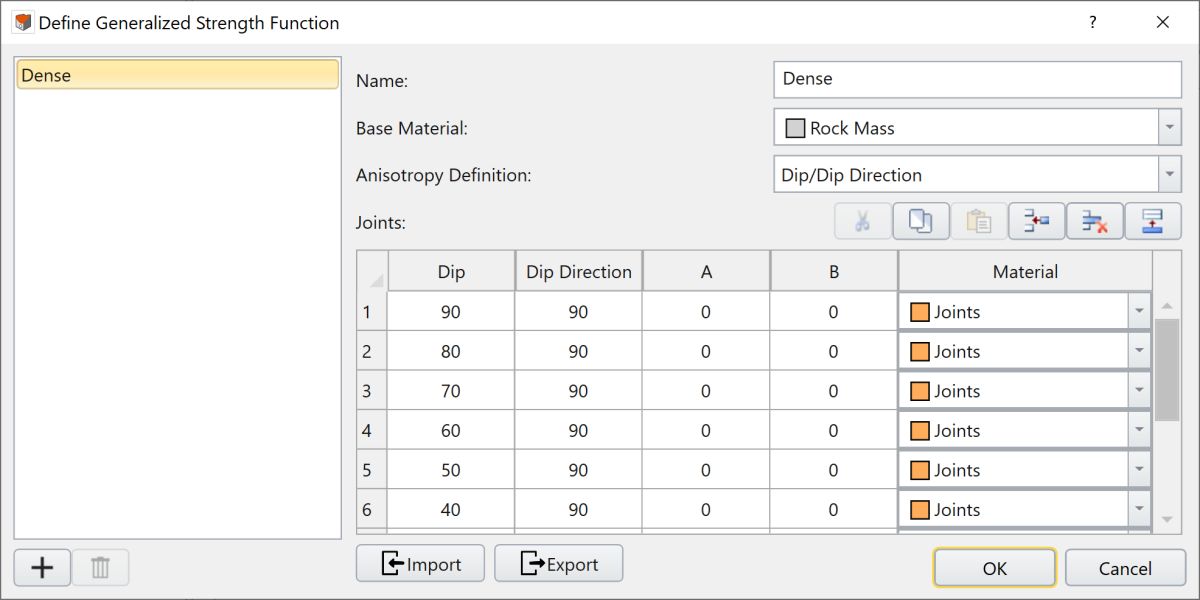
Task: Select the Dense function in the list
Action: click(x=177, y=75)
